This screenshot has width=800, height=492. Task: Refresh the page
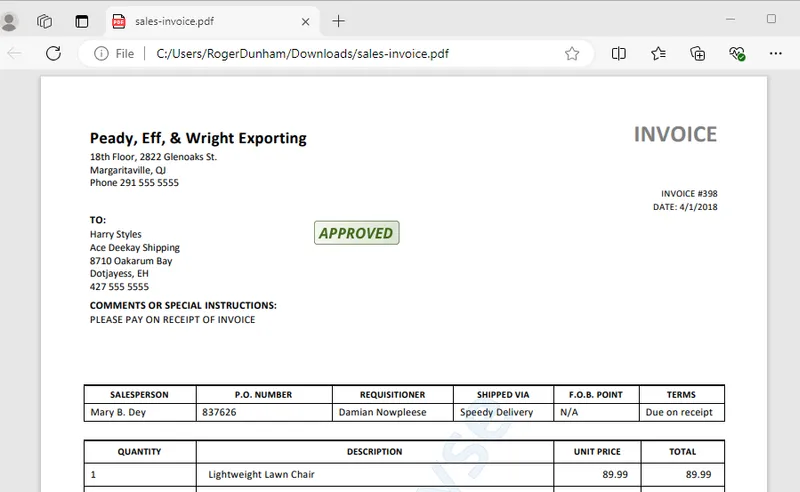[54, 53]
